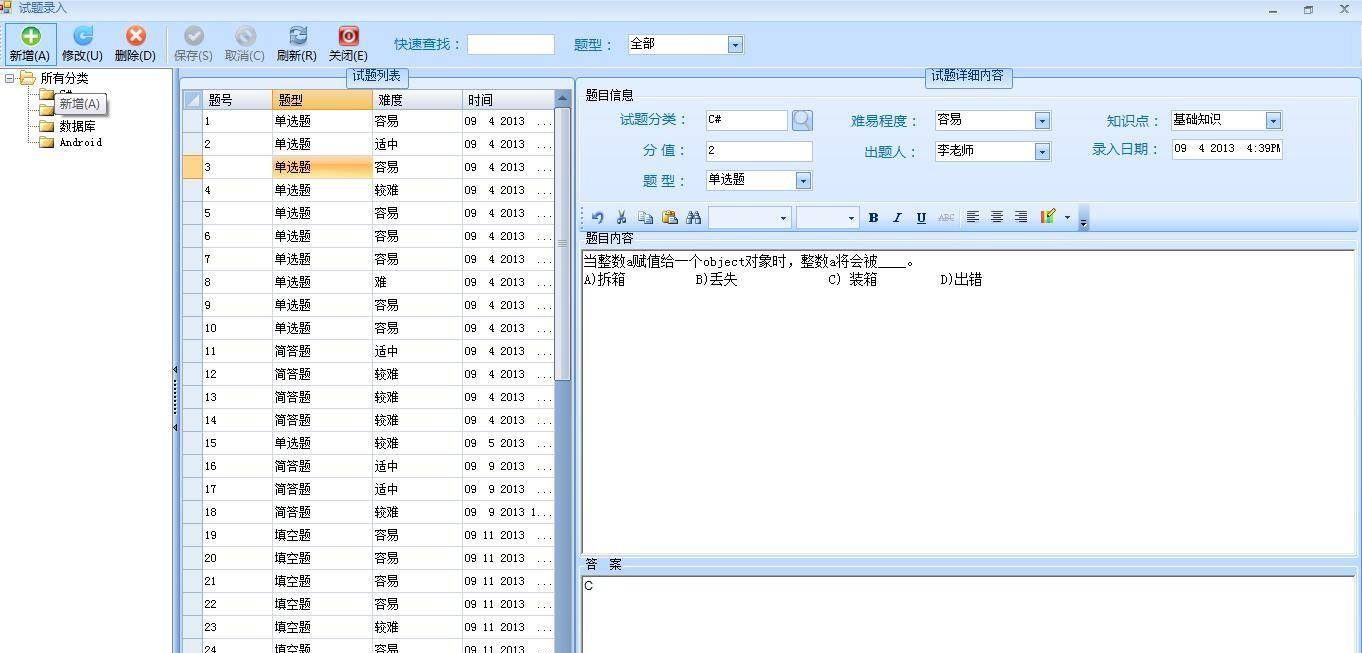The image size is (1362, 653).
Task: Click the 新增(A) add question button
Action: [x=30, y=44]
